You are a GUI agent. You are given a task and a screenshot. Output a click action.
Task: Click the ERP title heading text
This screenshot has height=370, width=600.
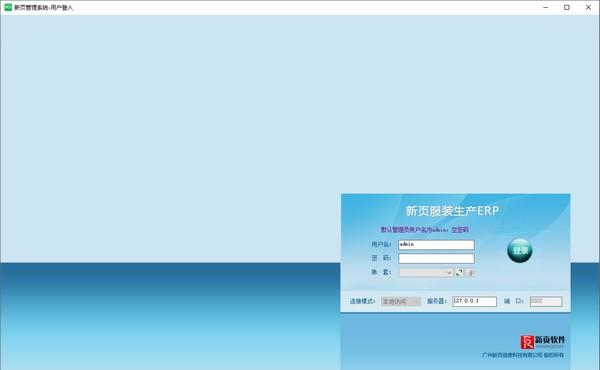tap(452, 210)
